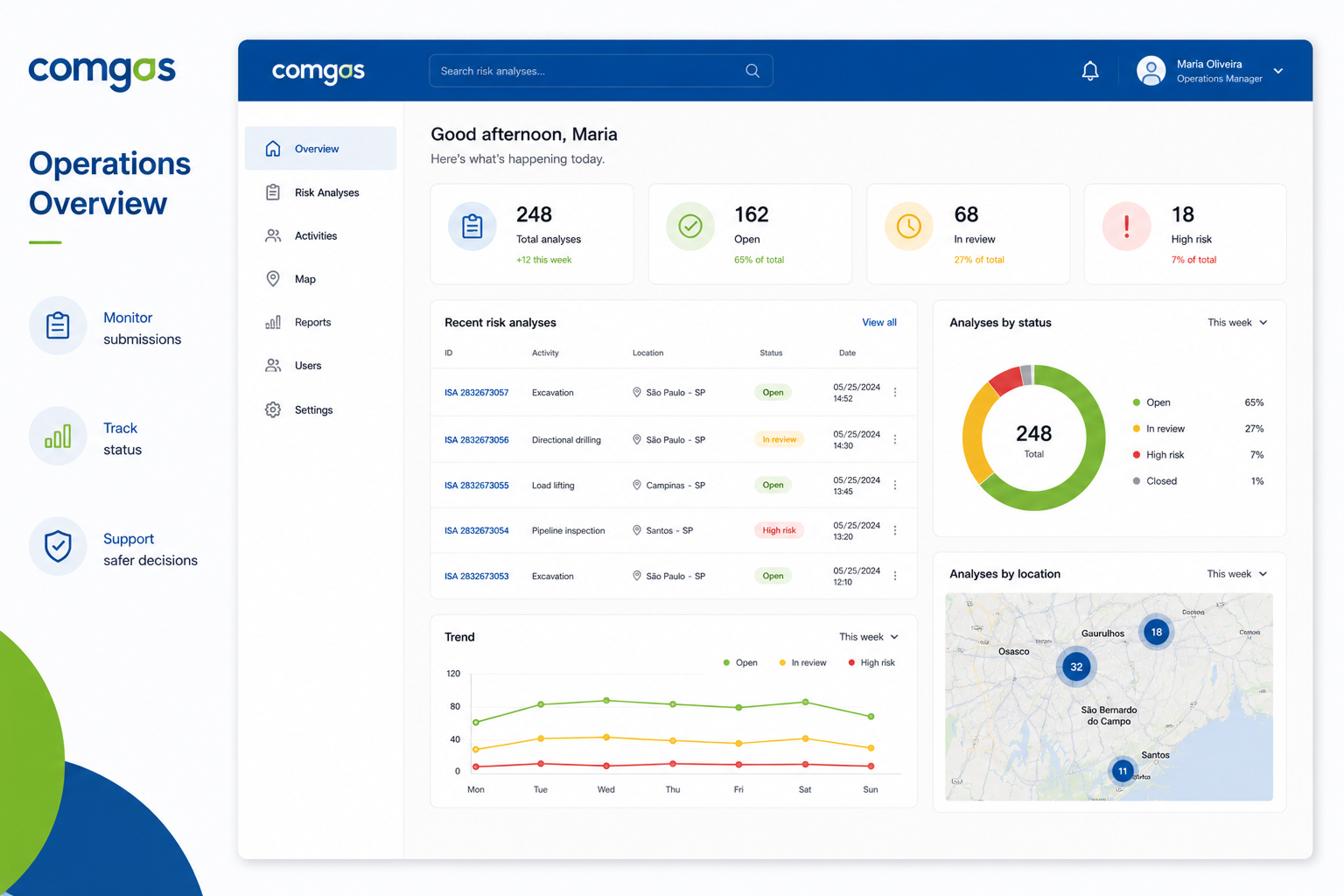Click map cluster marker 32
The height and width of the screenshot is (896, 1344).
[1076, 667]
